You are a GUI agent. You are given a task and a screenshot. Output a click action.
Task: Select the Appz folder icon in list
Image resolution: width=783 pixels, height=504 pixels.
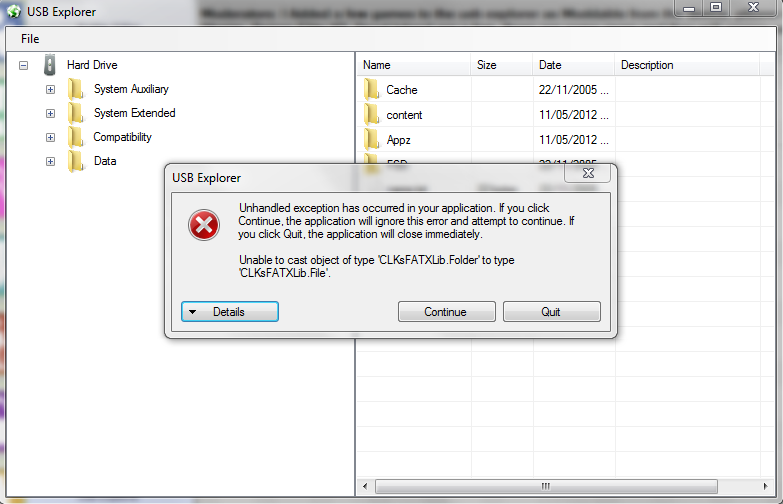click(x=372, y=140)
